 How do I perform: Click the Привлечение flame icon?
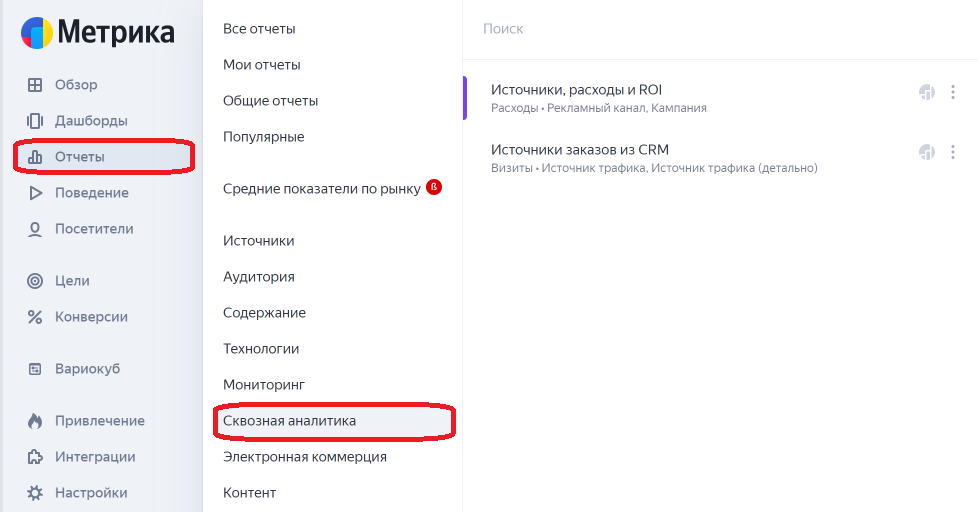coord(35,421)
